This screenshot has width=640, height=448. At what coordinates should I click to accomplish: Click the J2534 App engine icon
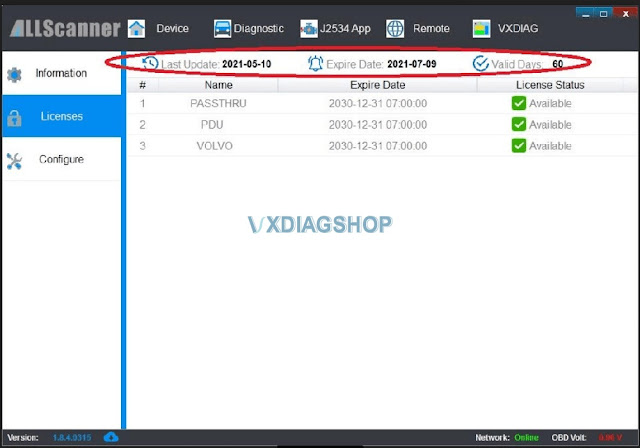(309, 29)
